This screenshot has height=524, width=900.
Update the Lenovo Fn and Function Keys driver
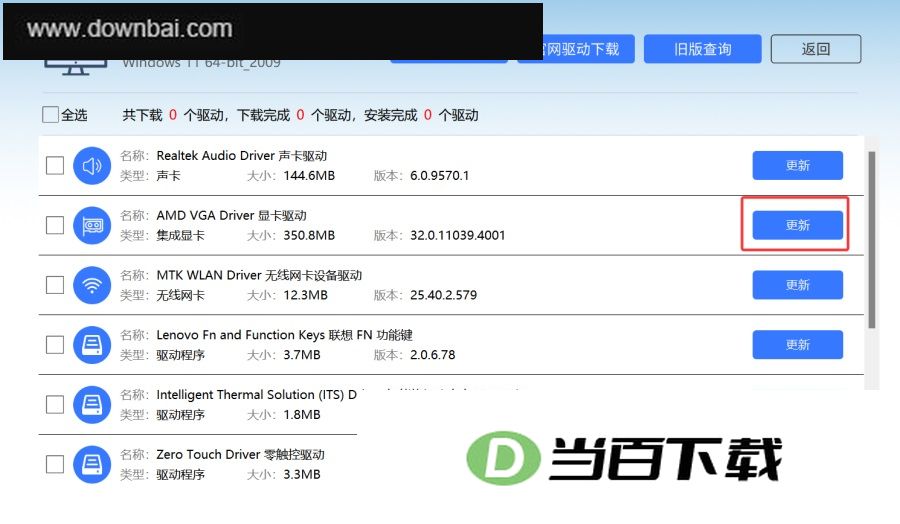[x=797, y=344]
